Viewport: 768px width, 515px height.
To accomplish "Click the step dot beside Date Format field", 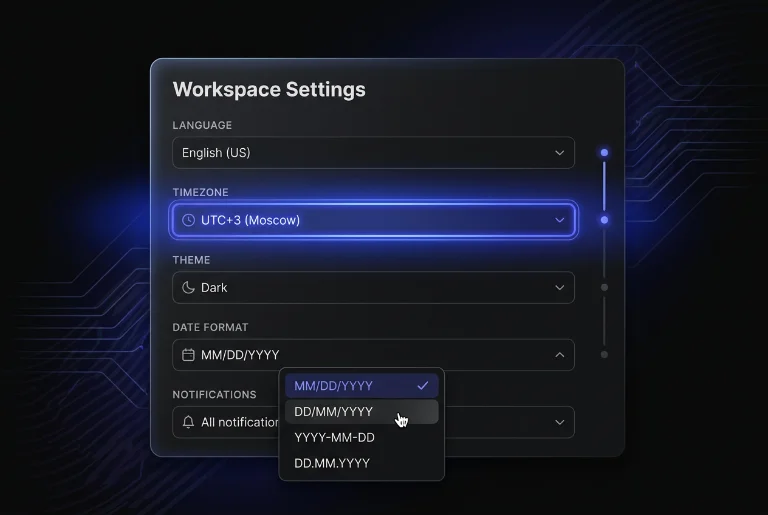I will coord(604,355).
